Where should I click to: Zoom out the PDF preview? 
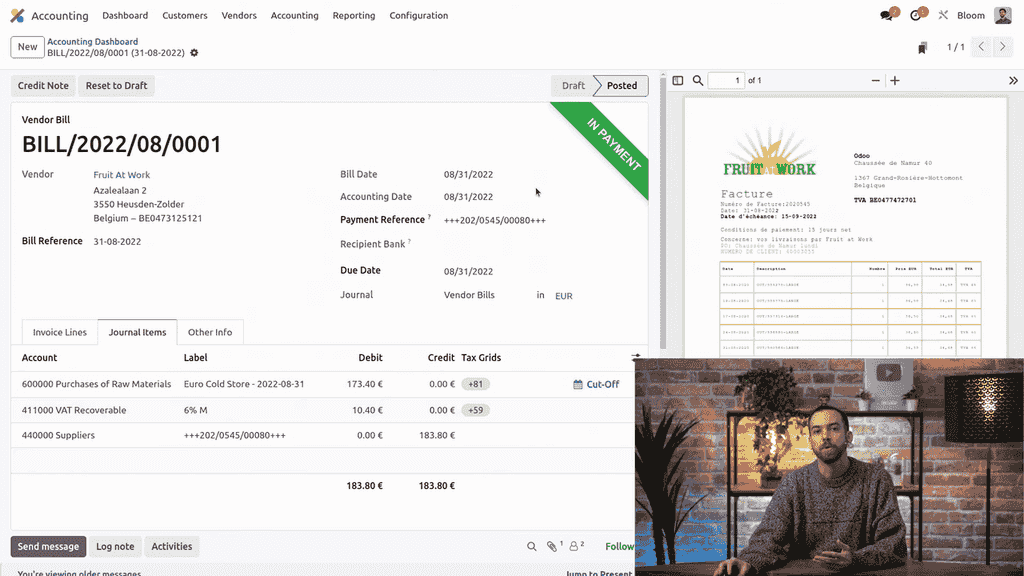point(876,81)
